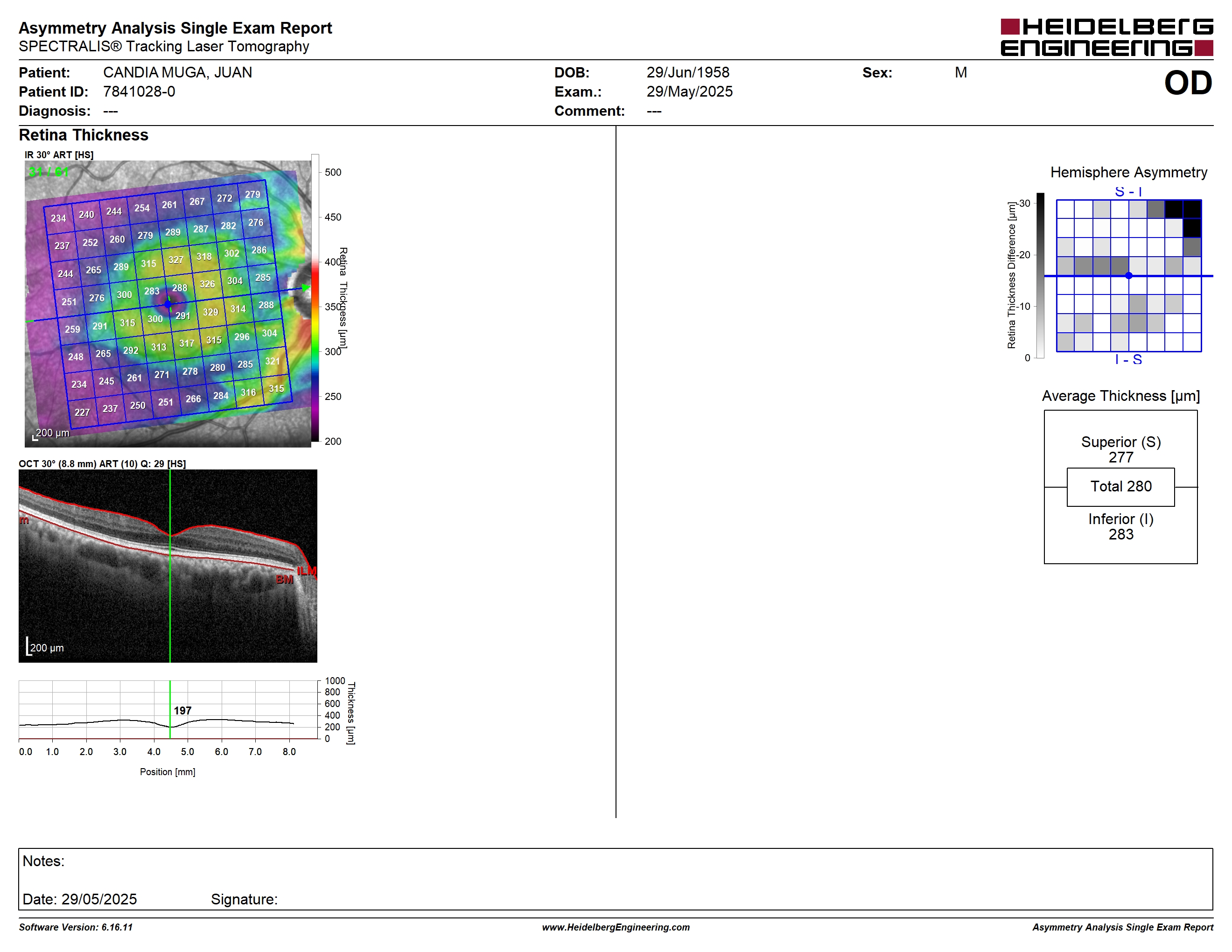Image resolution: width=1232 pixels, height=952 pixels.
Task: Click the blue fovea dot on the thickness map
Action: pos(168,304)
